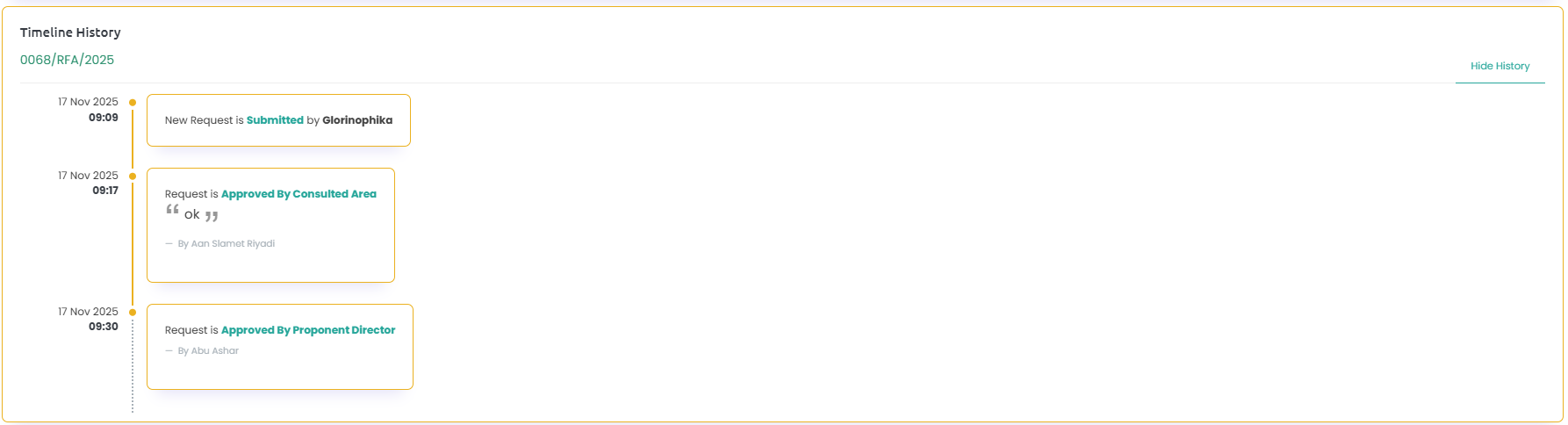Click the Approved By Consulted Area status

click(298, 194)
